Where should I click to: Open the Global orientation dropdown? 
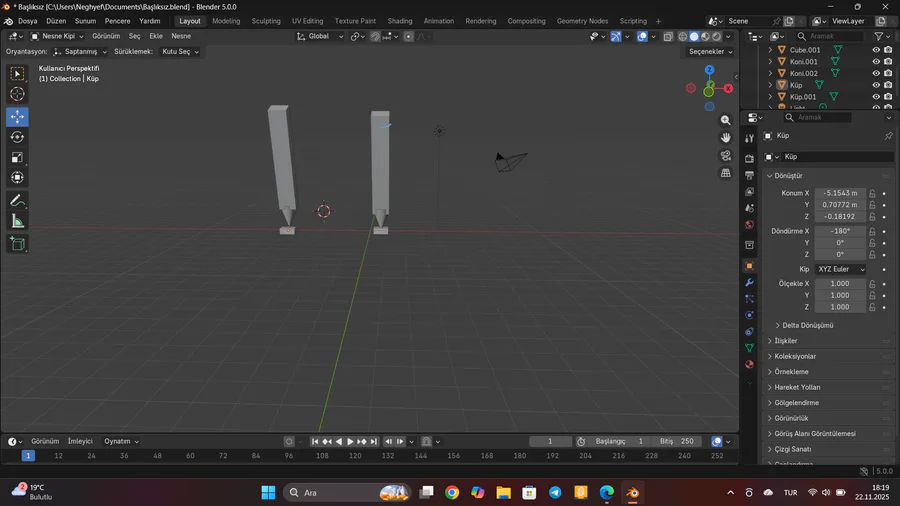click(x=320, y=36)
